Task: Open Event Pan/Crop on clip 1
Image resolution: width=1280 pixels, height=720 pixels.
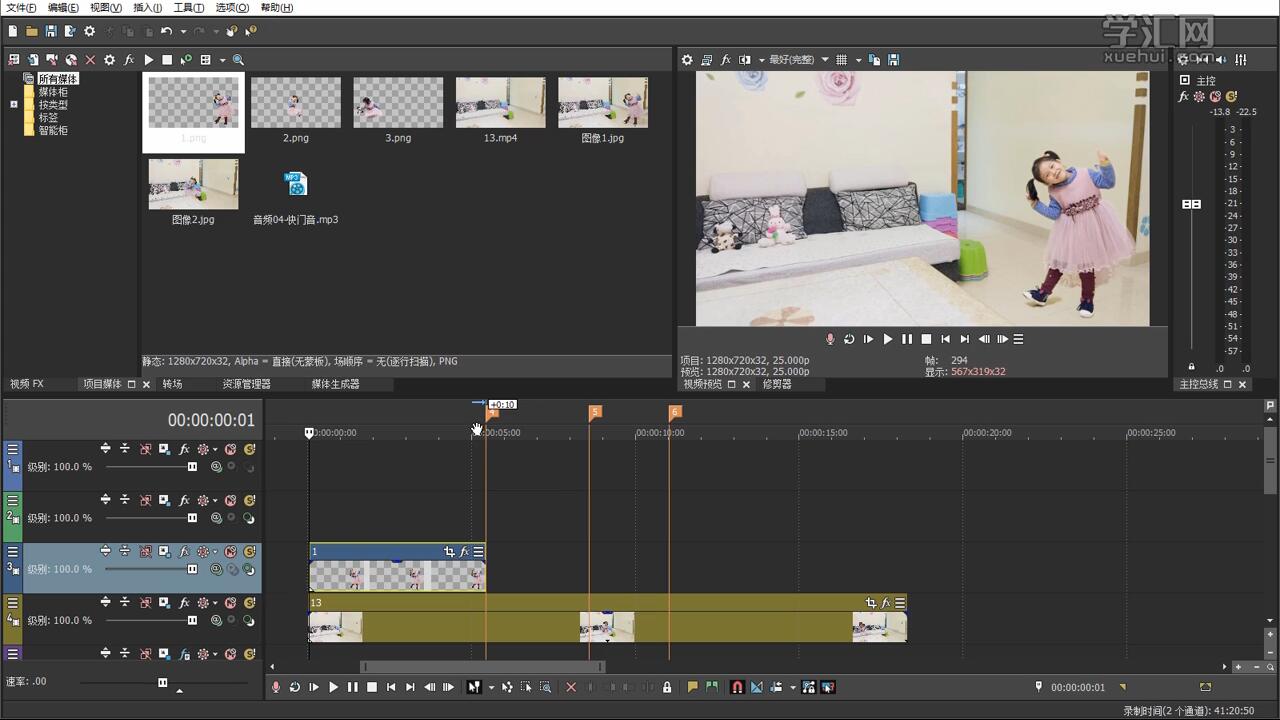Action: pyautogui.click(x=449, y=552)
